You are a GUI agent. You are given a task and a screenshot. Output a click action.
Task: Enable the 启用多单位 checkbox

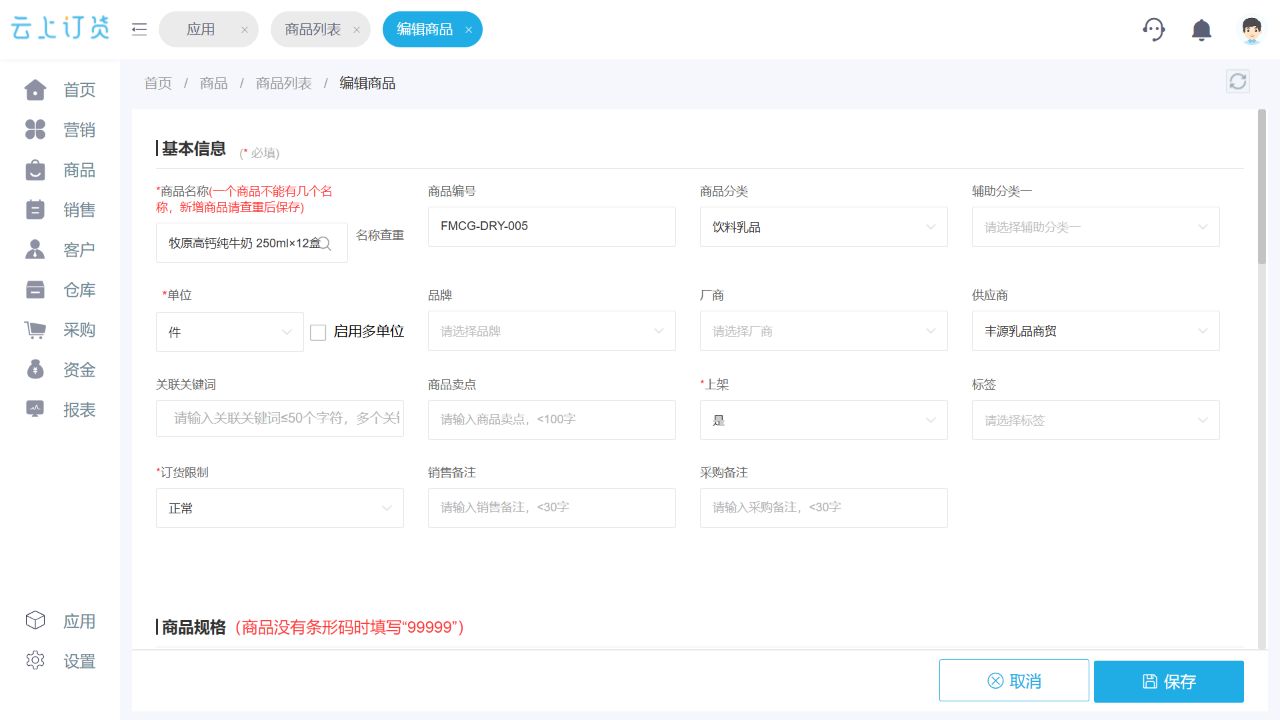coord(318,332)
